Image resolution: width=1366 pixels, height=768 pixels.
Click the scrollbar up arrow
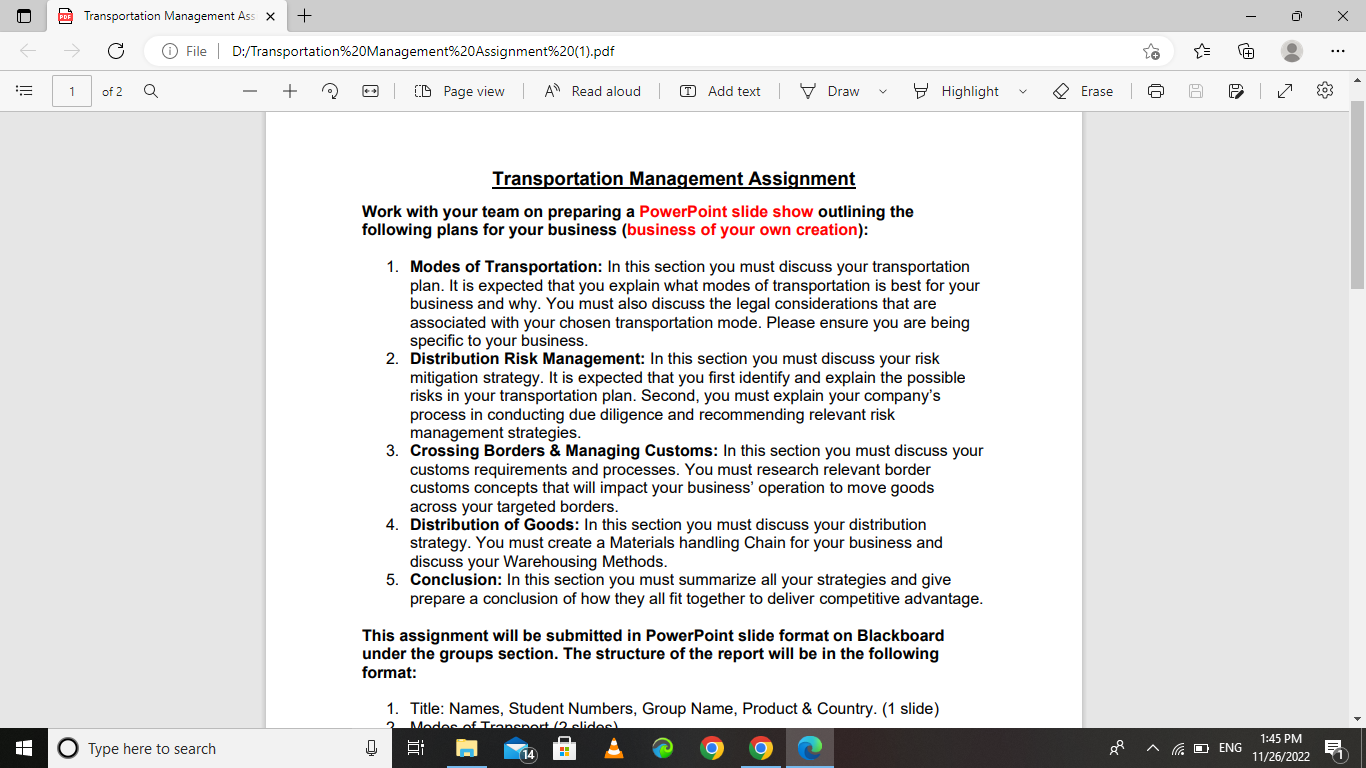click(1357, 79)
